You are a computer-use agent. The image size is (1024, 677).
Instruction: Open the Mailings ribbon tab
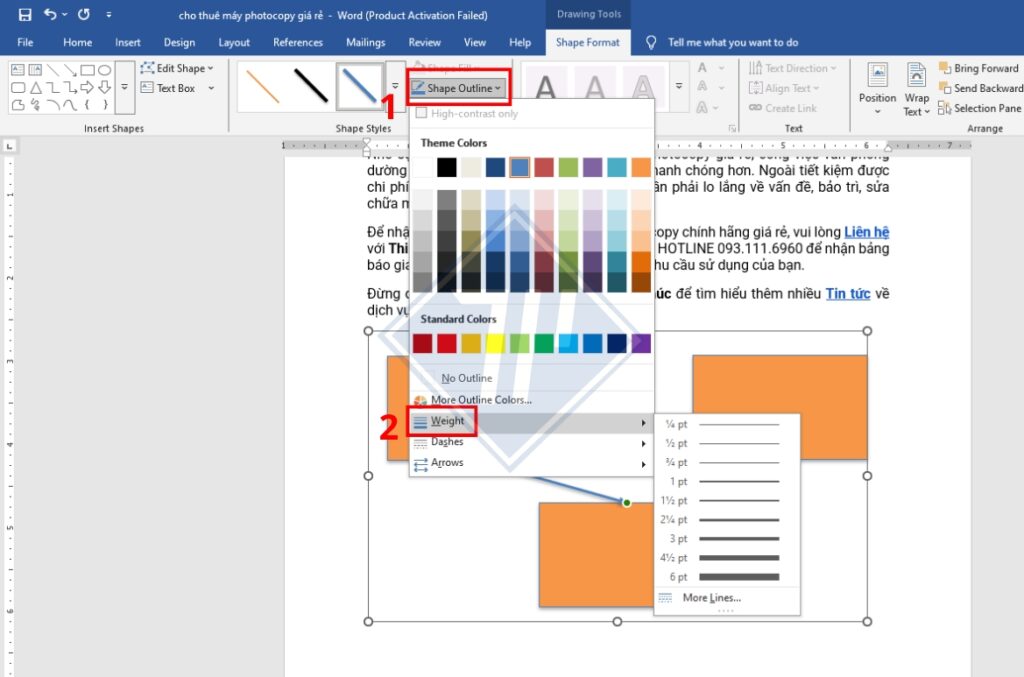pyautogui.click(x=365, y=42)
